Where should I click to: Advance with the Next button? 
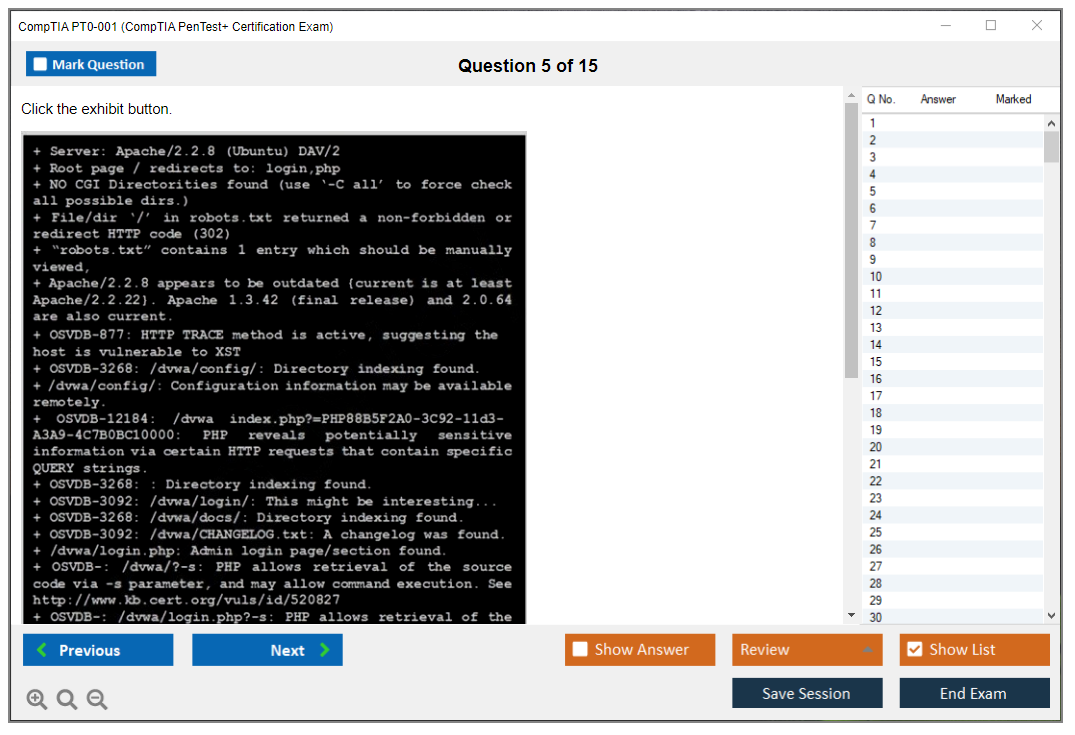[267, 650]
